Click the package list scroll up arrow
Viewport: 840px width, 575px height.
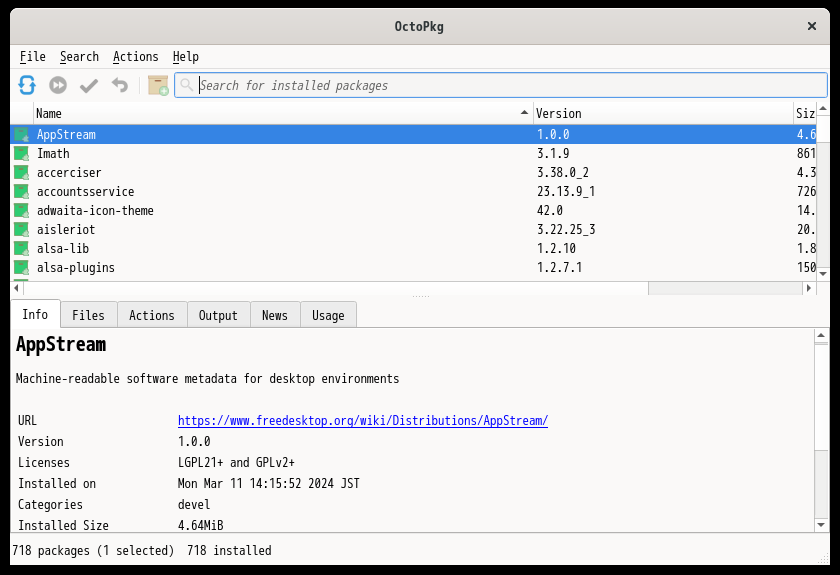click(x=823, y=109)
